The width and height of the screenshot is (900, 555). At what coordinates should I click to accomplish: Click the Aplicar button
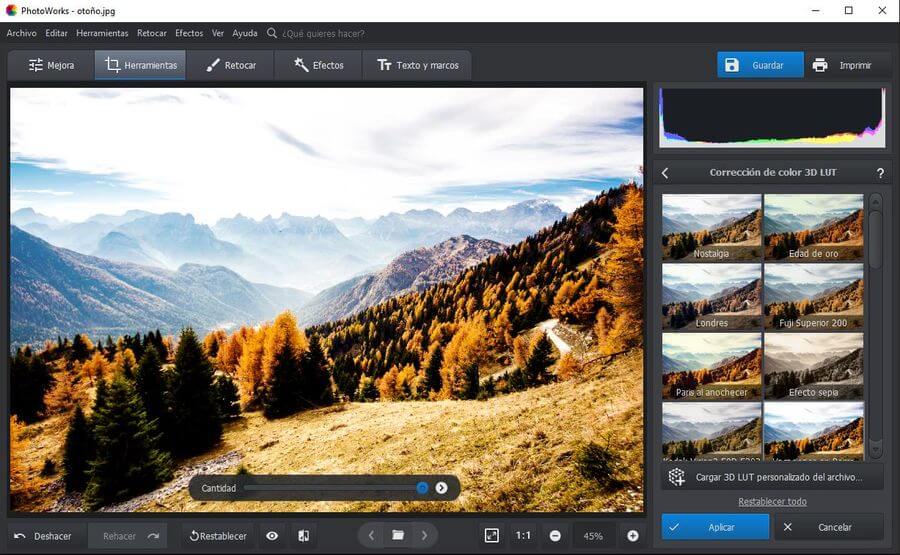pos(715,527)
